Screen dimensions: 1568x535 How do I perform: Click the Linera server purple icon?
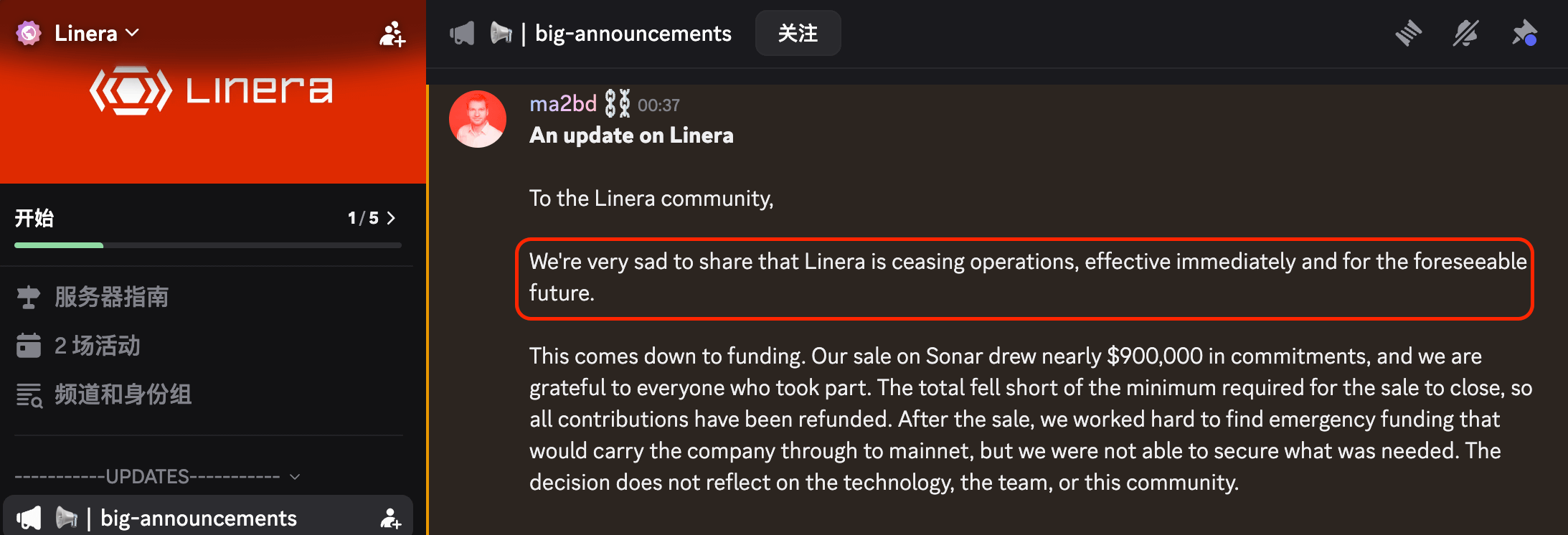coord(29,33)
